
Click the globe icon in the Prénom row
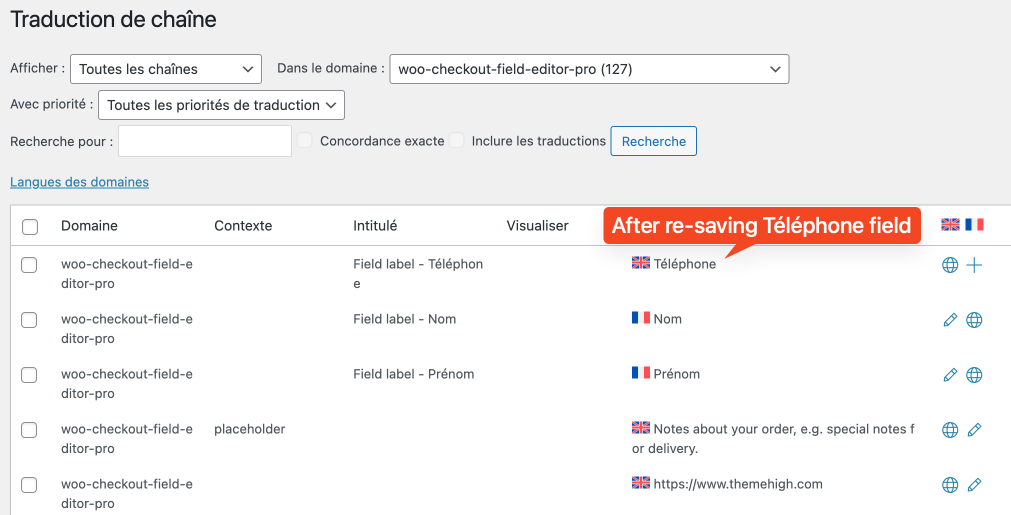point(974,374)
